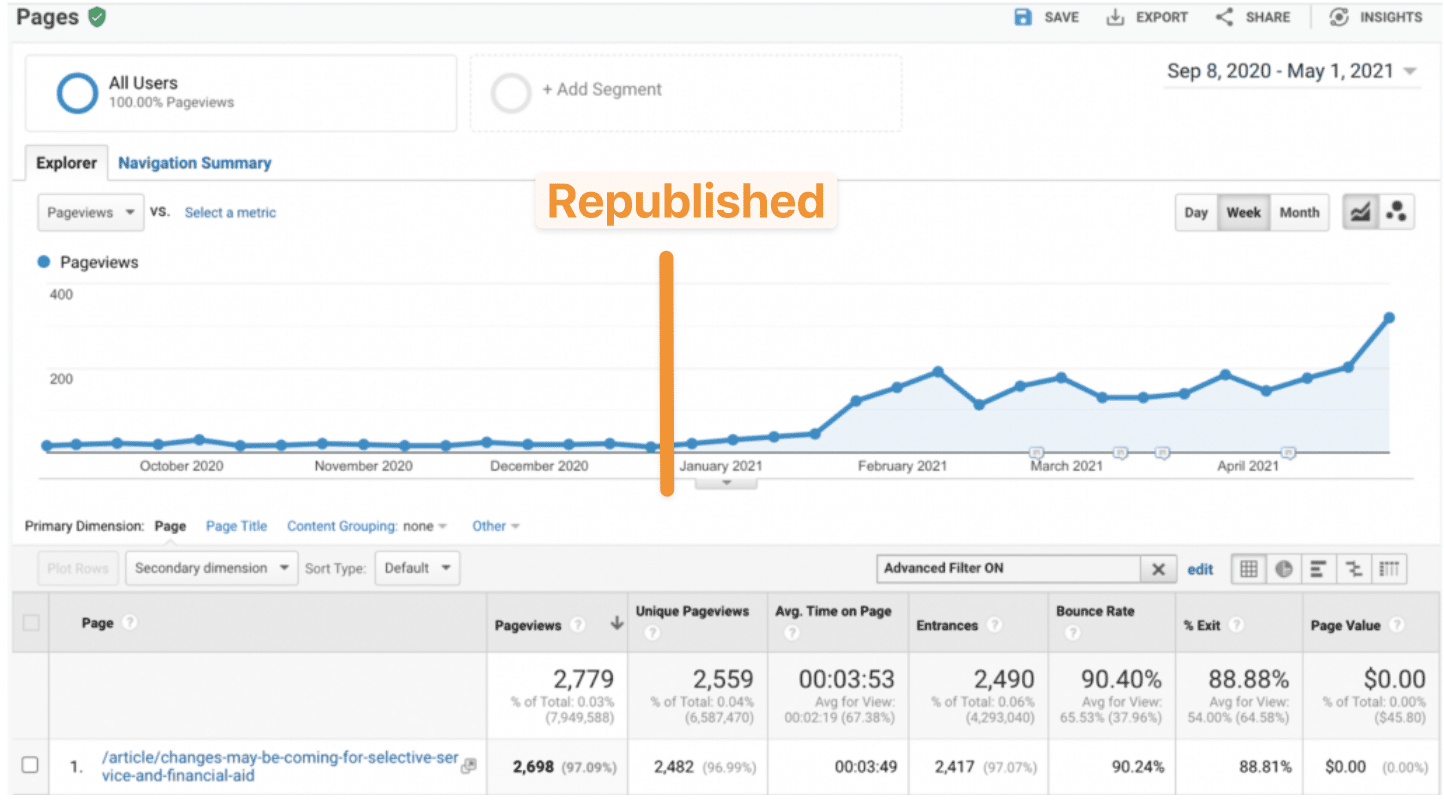Switch table to pivot view
Viewport: 1444px width, 802px height.
[1388, 569]
